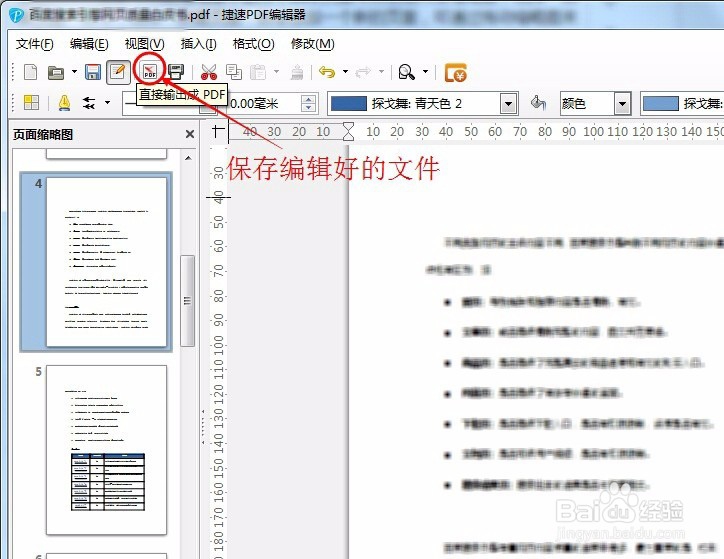Click the hourglass indent marker on ruler
The width and height of the screenshot is (724, 559).
click(x=349, y=131)
